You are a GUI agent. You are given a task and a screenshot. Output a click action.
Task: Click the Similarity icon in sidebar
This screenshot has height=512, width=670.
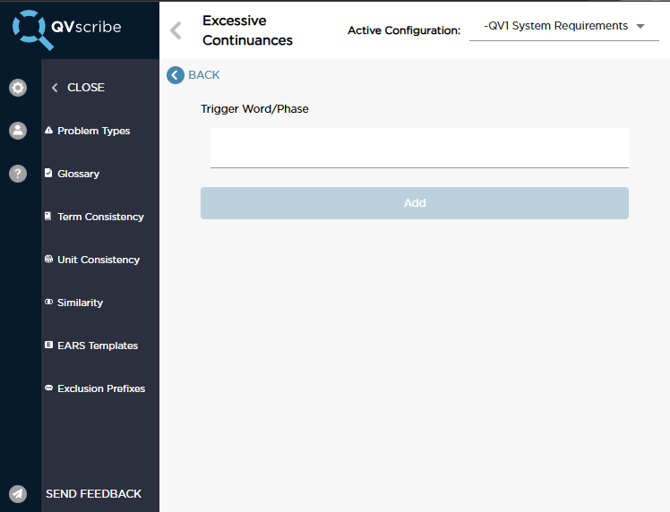coord(49,303)
